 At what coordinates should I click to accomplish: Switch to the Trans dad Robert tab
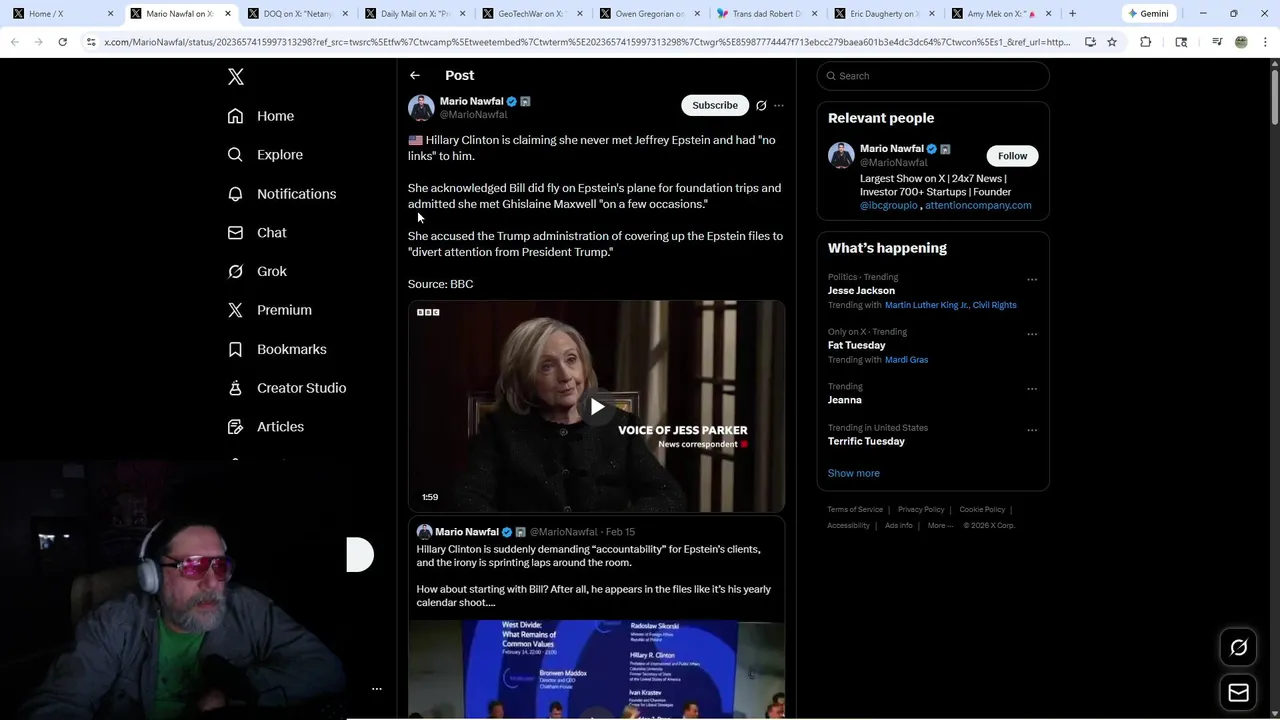tap(765, 14)
